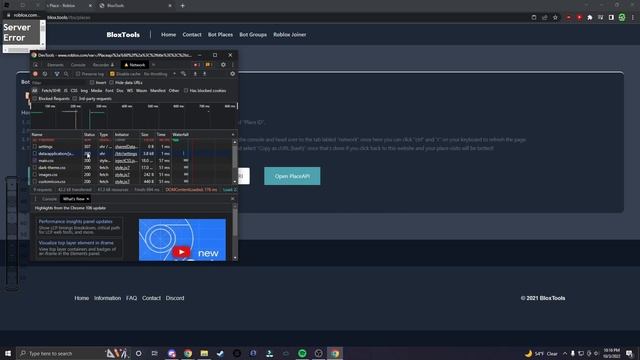Filter requests by CSS type
640x360 pixels.
pyautogui.click(x=74, y=90)
